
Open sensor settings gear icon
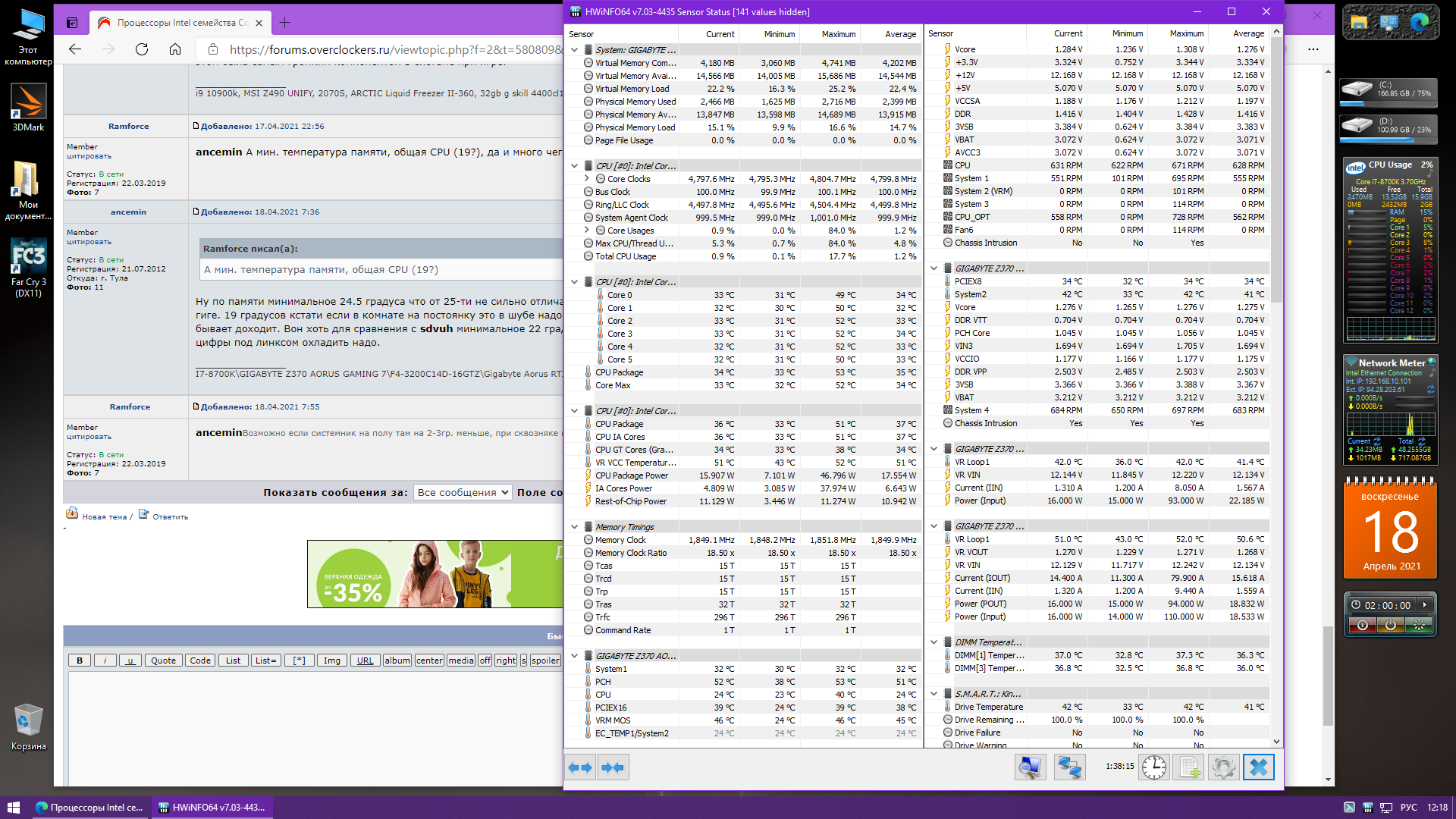[1223, 767]
